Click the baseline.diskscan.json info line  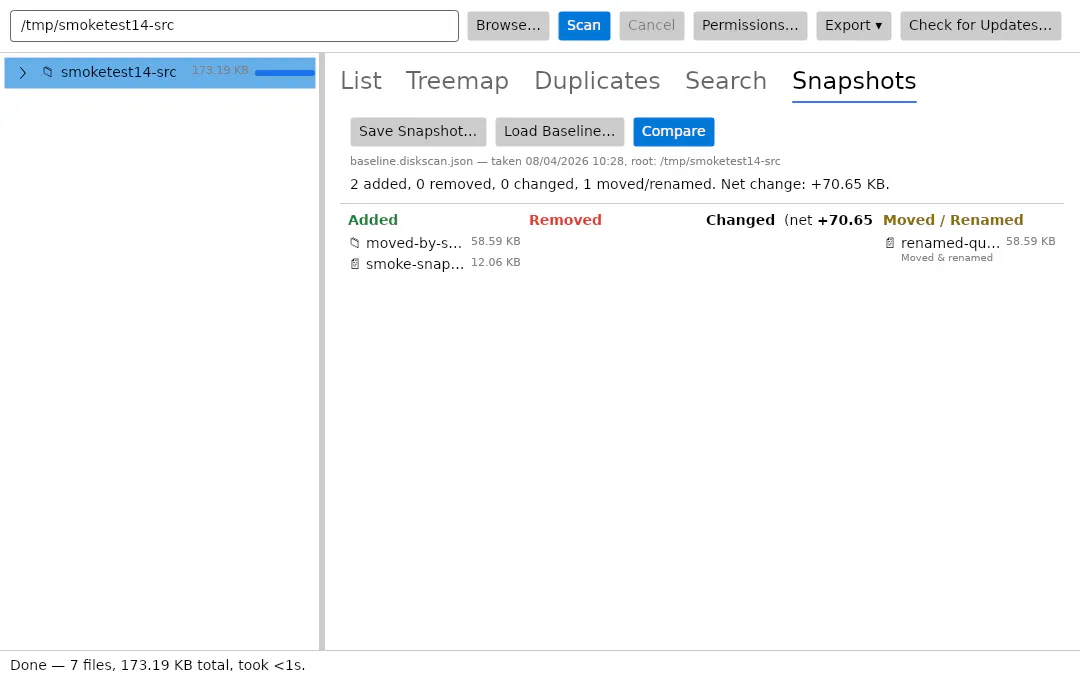[565, 161]
